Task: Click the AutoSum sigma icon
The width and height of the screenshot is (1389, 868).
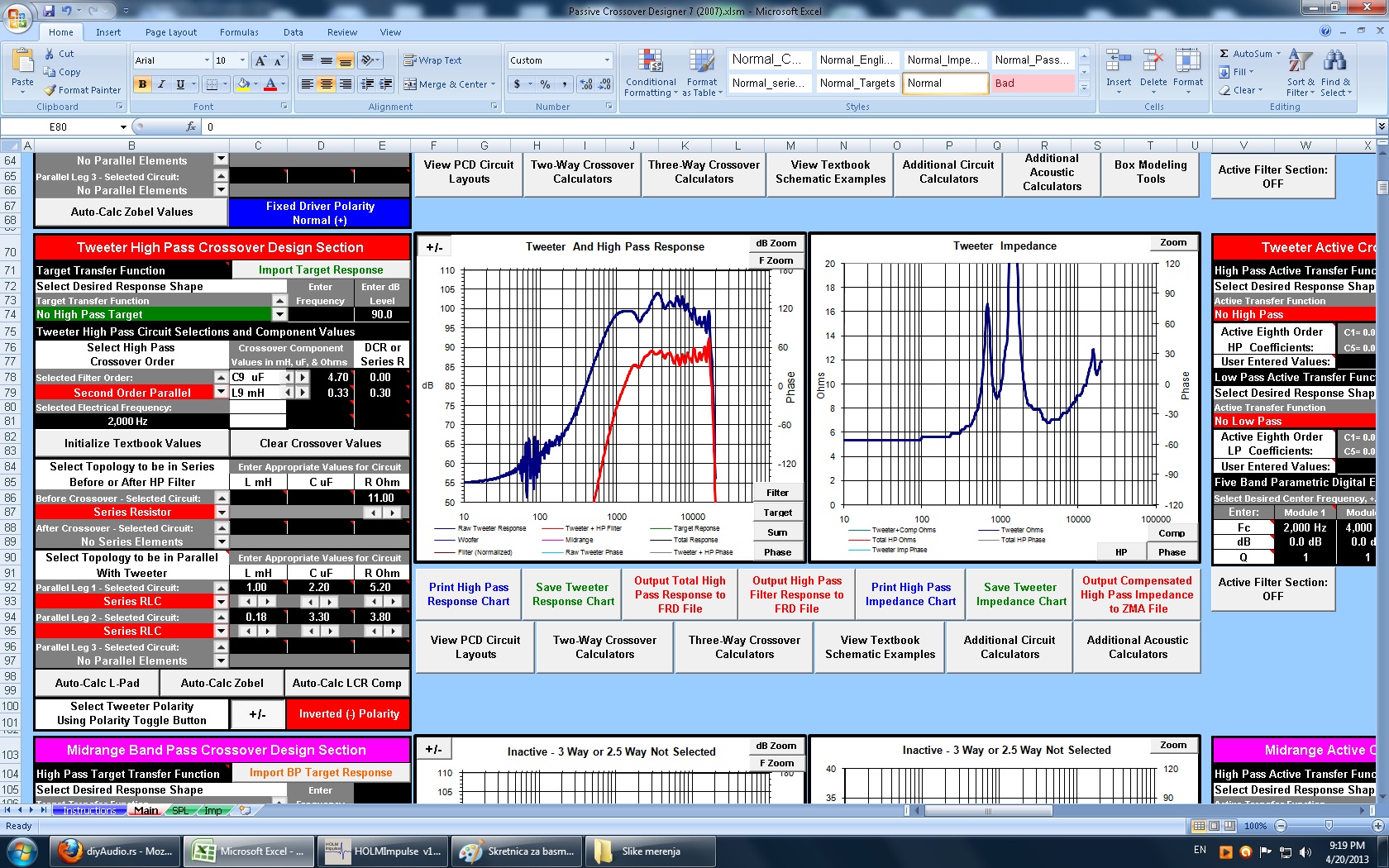Action: [1224, 54]
